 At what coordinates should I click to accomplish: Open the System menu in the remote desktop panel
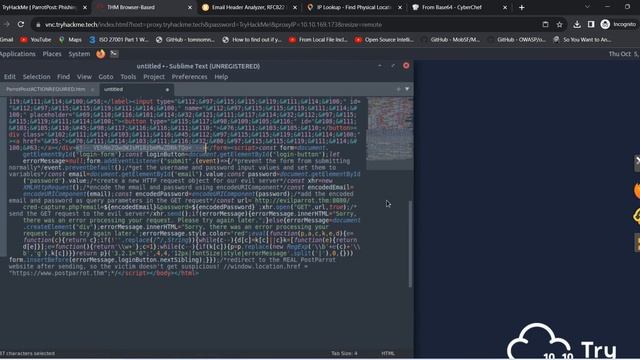point(79,54)
